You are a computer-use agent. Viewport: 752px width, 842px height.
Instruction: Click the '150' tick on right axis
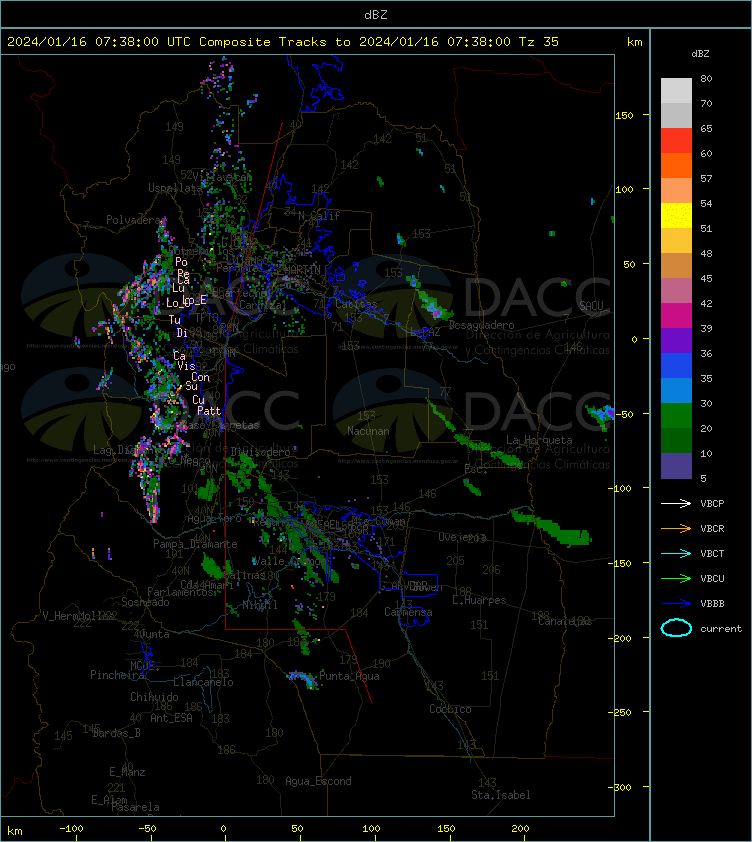[x=624, y=115]
